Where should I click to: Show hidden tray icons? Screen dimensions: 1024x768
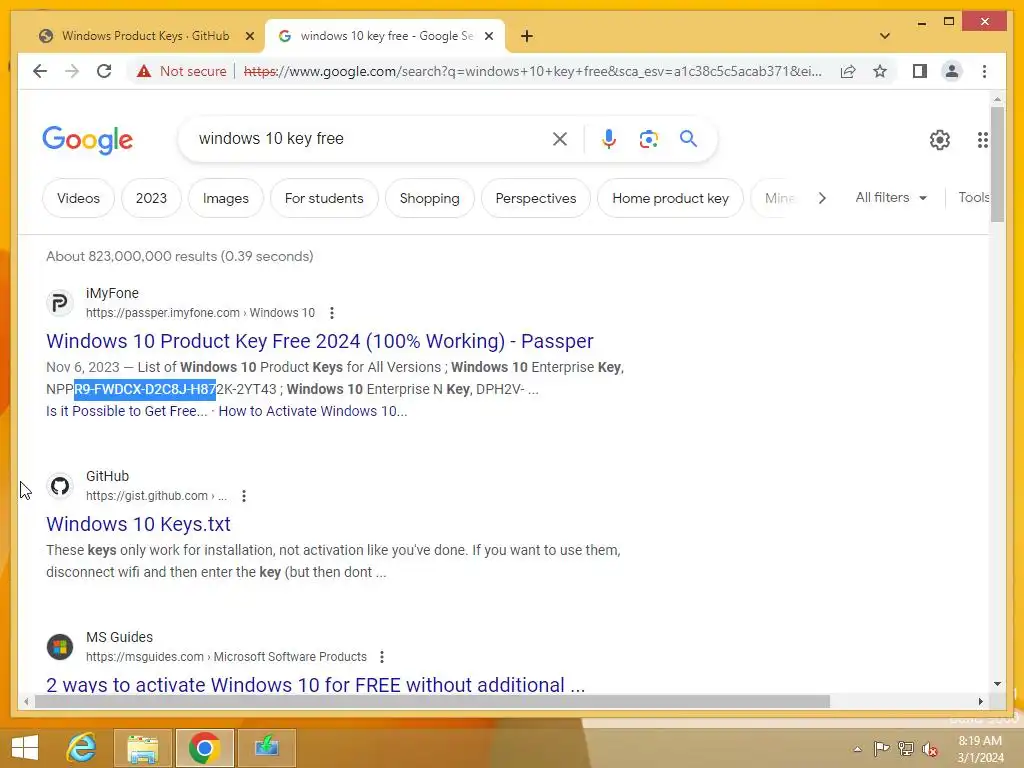[857, 749]
